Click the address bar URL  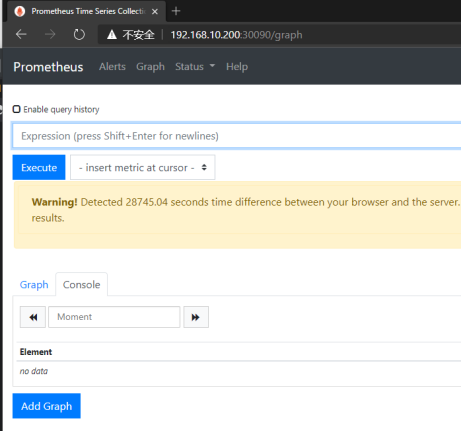[236, 35]
